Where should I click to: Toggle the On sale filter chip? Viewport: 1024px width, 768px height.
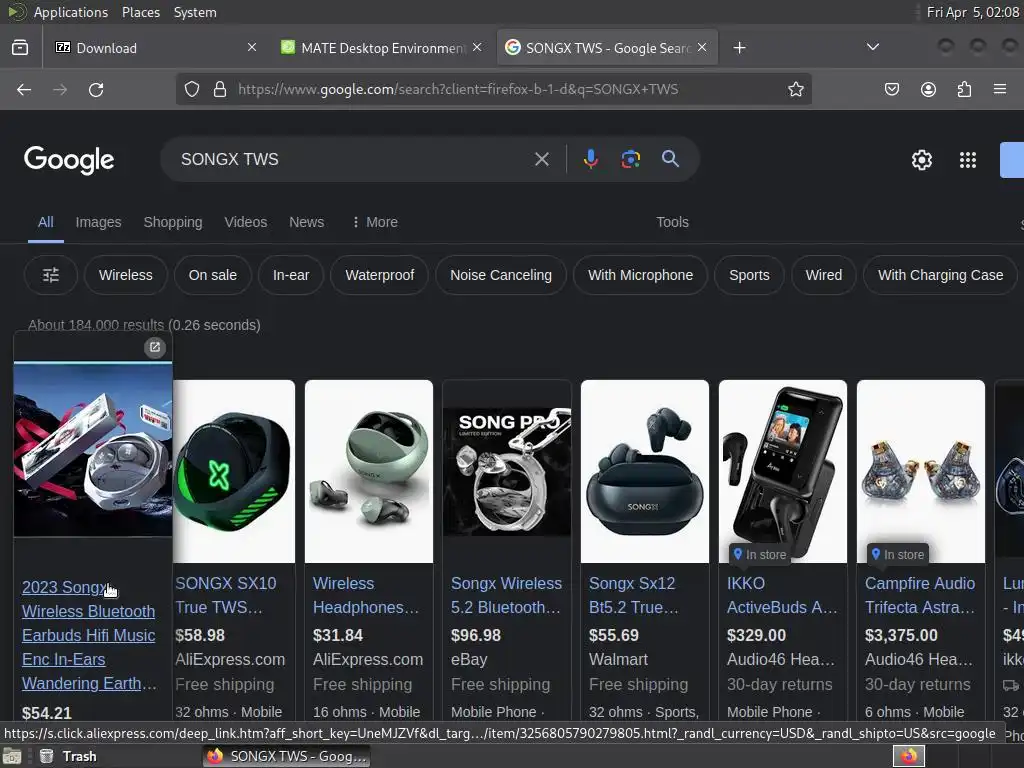click(212, 275)
